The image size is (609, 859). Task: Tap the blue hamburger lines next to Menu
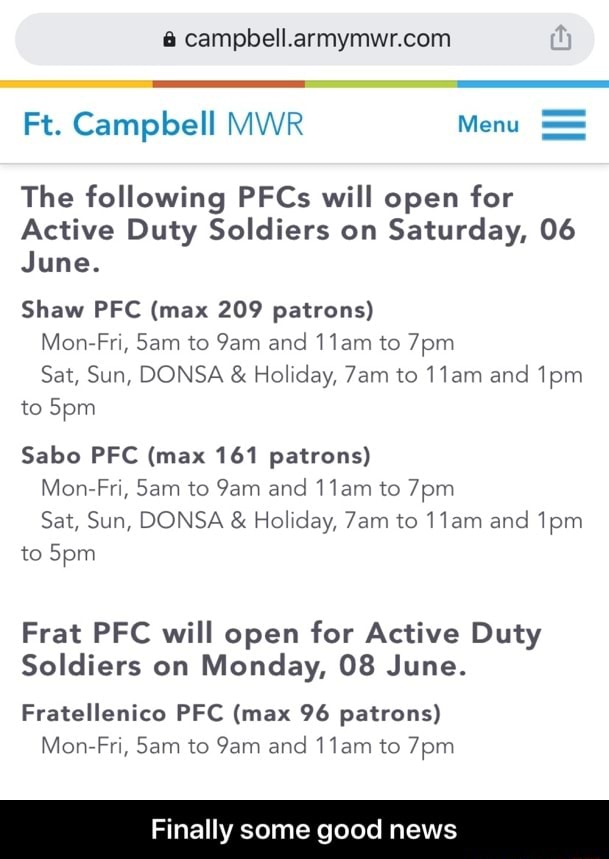coord(563,124)
